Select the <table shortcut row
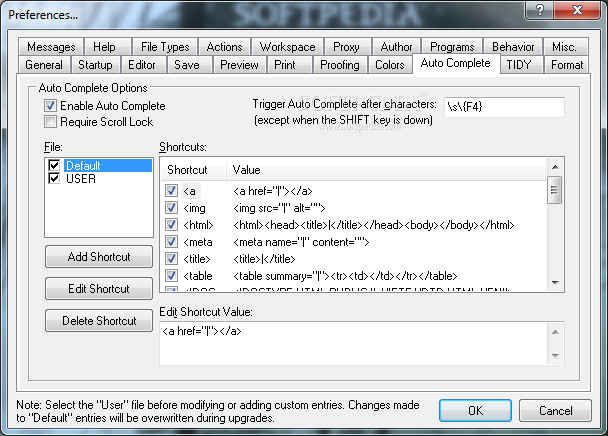608x436 pixels. click(353, 275)
